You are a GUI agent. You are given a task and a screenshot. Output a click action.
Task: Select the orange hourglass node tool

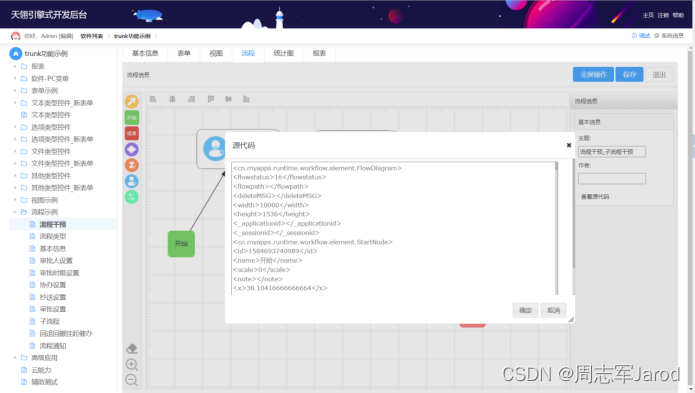tap(132, 165)
